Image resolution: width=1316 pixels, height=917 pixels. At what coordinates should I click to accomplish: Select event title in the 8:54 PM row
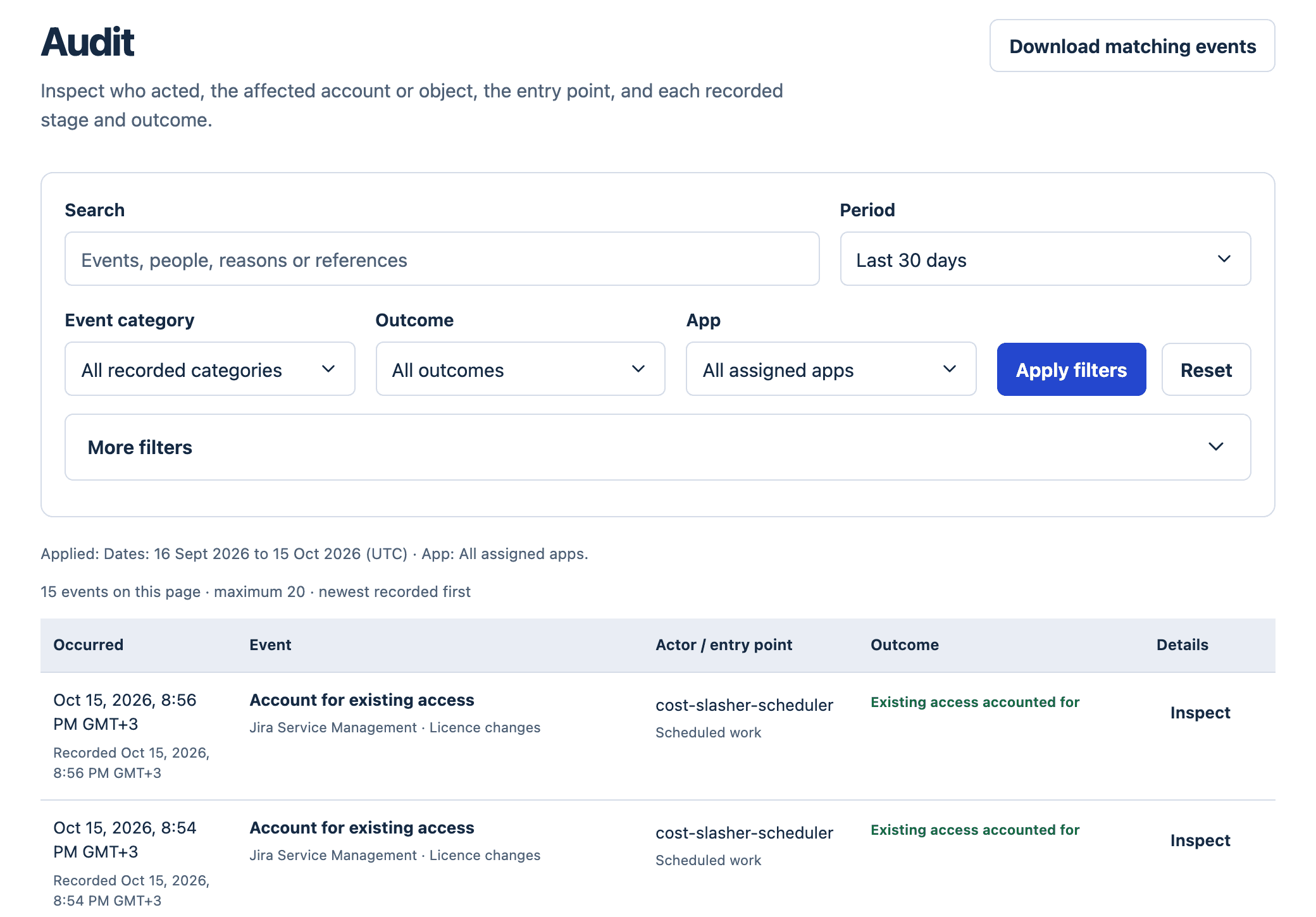point(362,828)
